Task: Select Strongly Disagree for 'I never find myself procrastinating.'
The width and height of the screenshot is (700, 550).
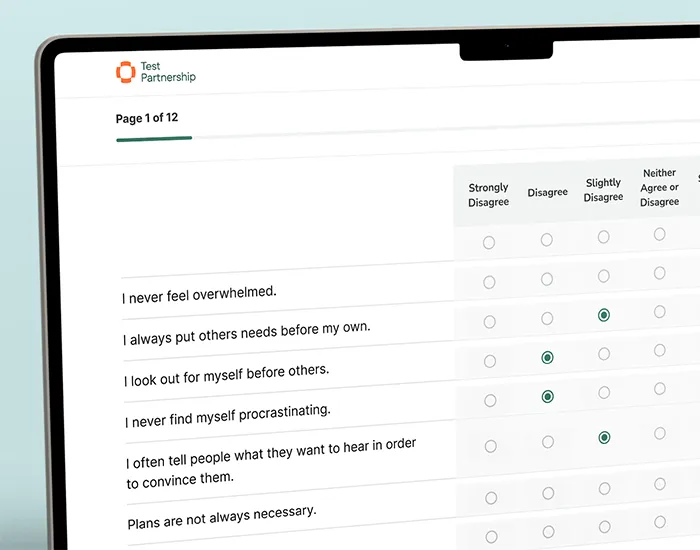Action: 490,400
